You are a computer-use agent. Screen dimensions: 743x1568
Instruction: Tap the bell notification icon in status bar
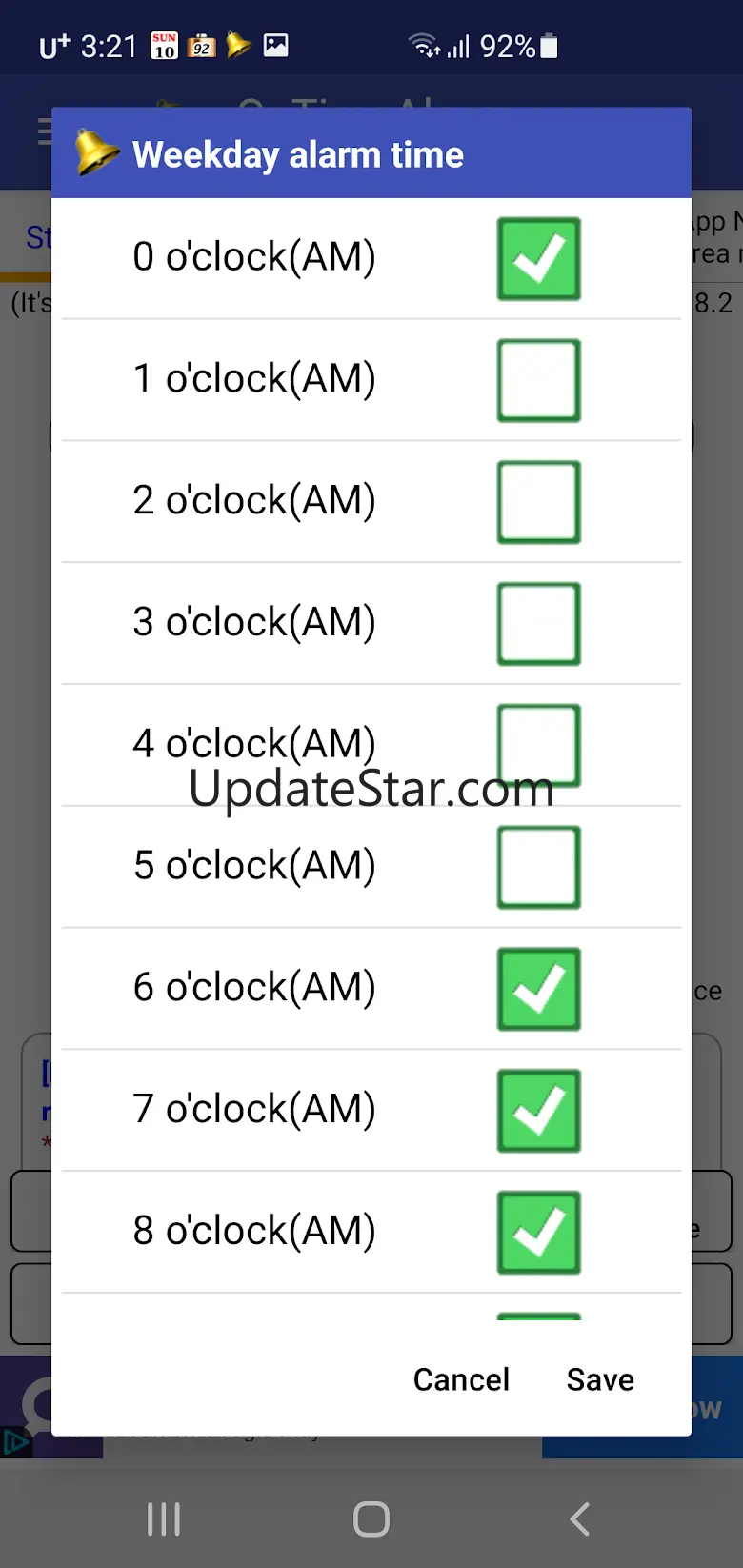coord(238,45)
